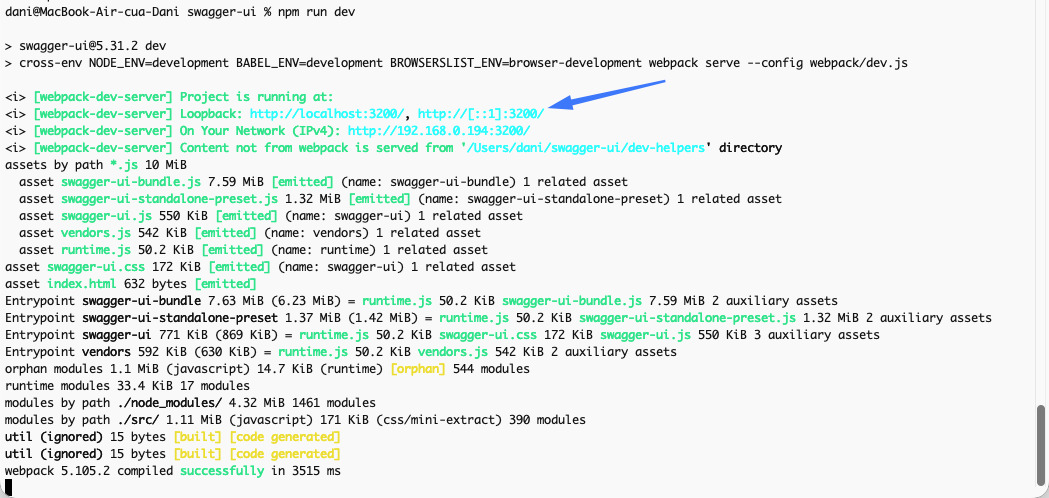This screenshot has height=498, width=1049.
Task: Open the http://localhost:3200/ loopback link
Action: (x=329, y=114)
